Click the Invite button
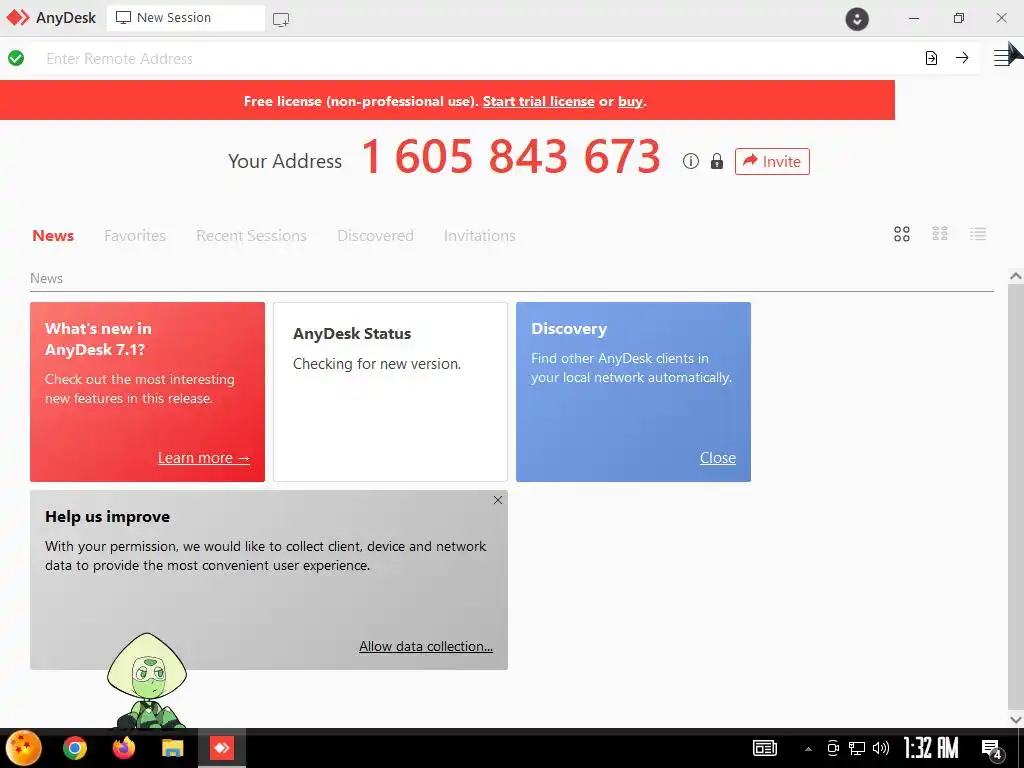 [x=772, y=161]
